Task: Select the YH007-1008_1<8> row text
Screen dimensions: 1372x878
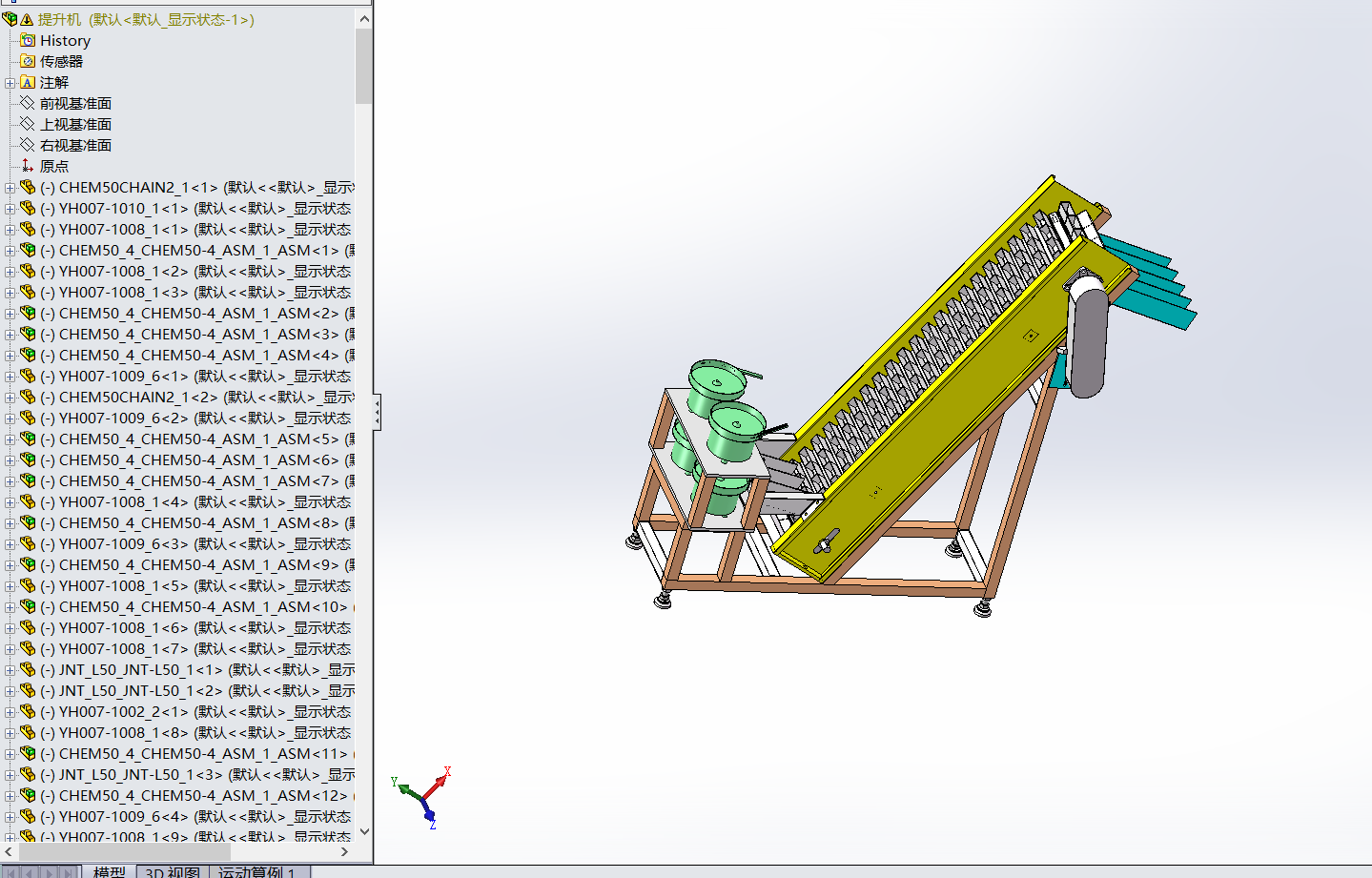Action: [195, 732]
